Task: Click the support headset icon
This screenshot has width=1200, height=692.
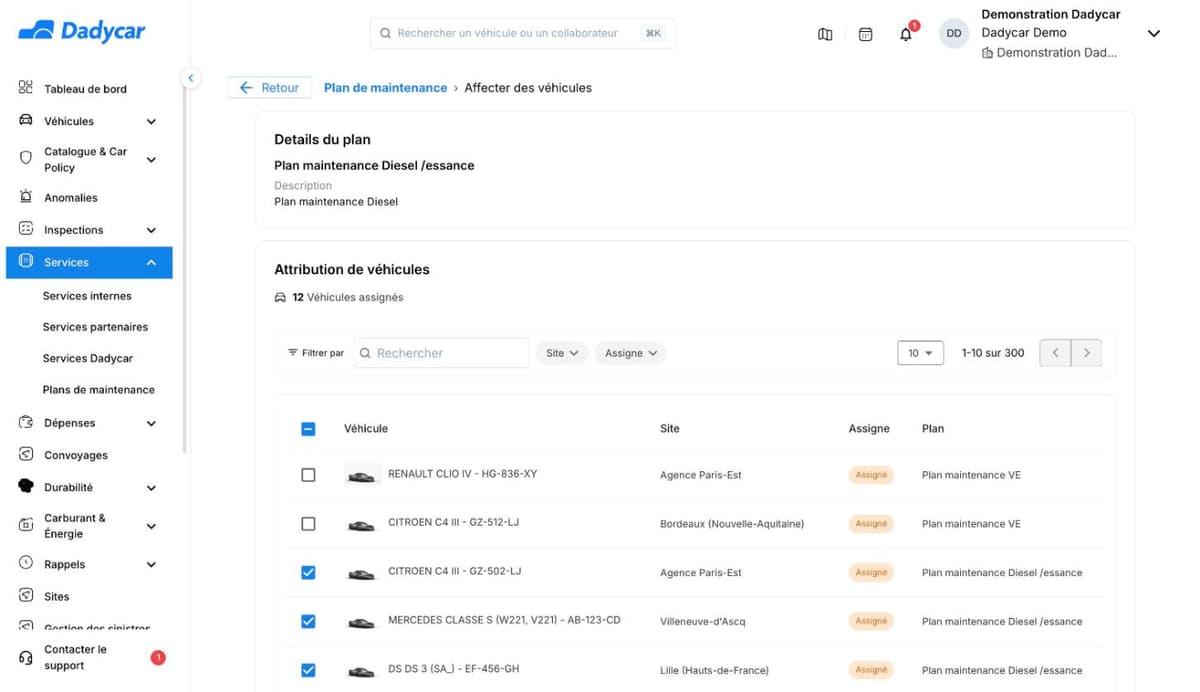Action: (x=26, y=657)
